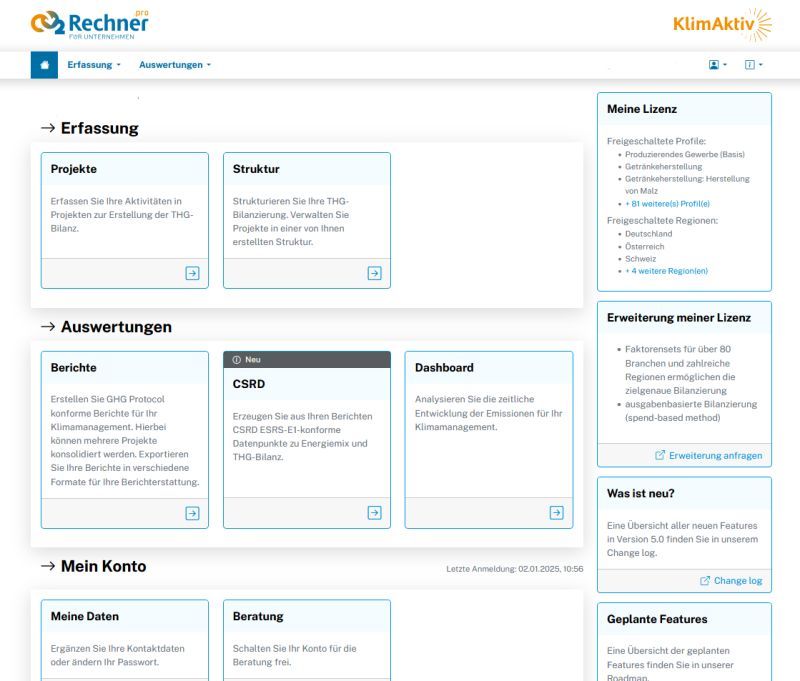Select the Beratung card
Image resolution: width=800 pixels, height=681 pixels.
[306, 638]
